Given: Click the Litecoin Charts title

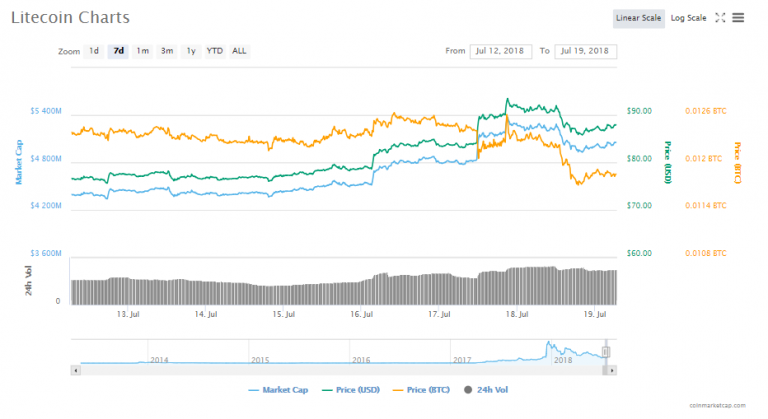Looking at the screenshot, I should [71, 18].
